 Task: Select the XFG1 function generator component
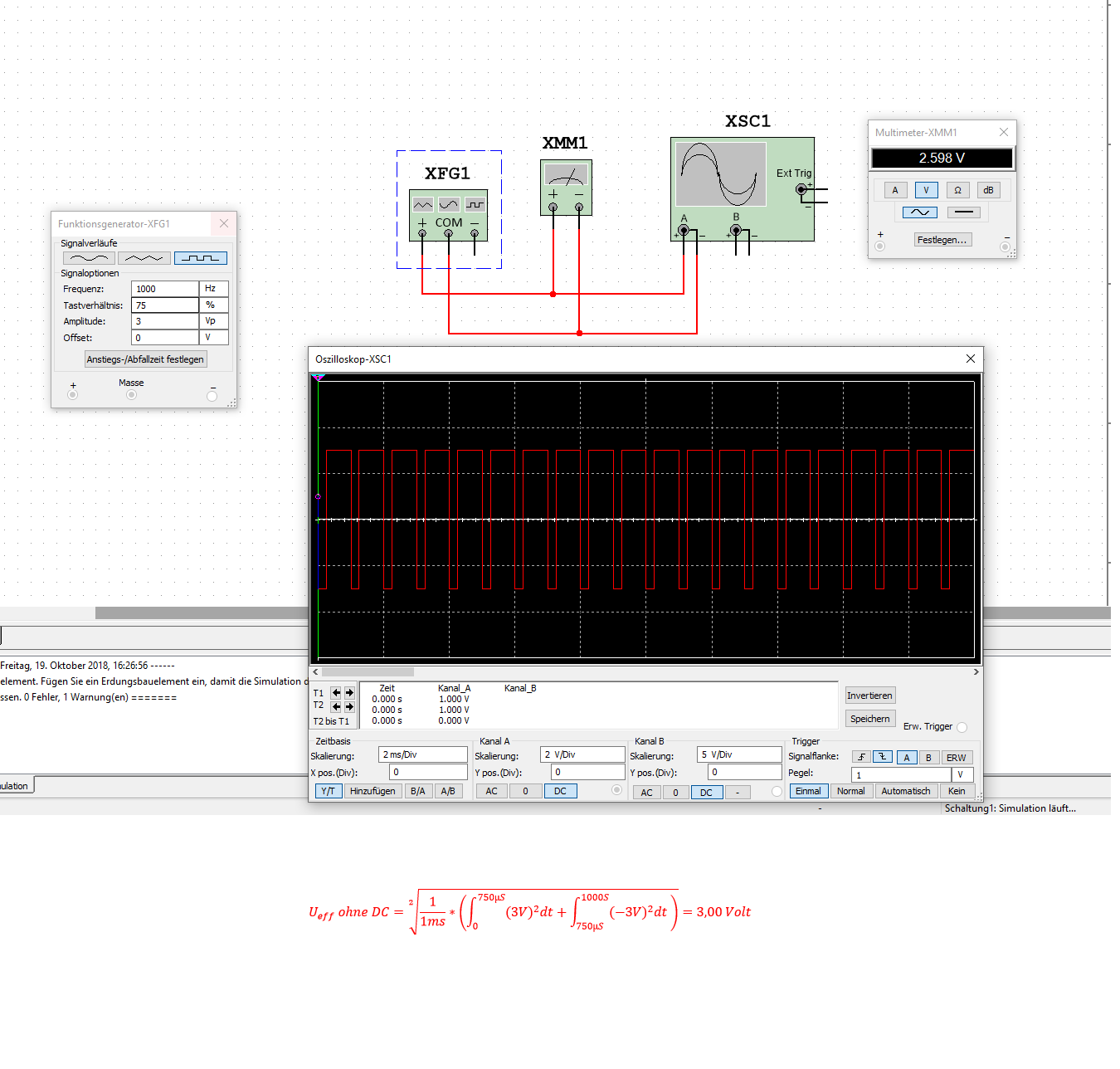(x=449, y=216)
